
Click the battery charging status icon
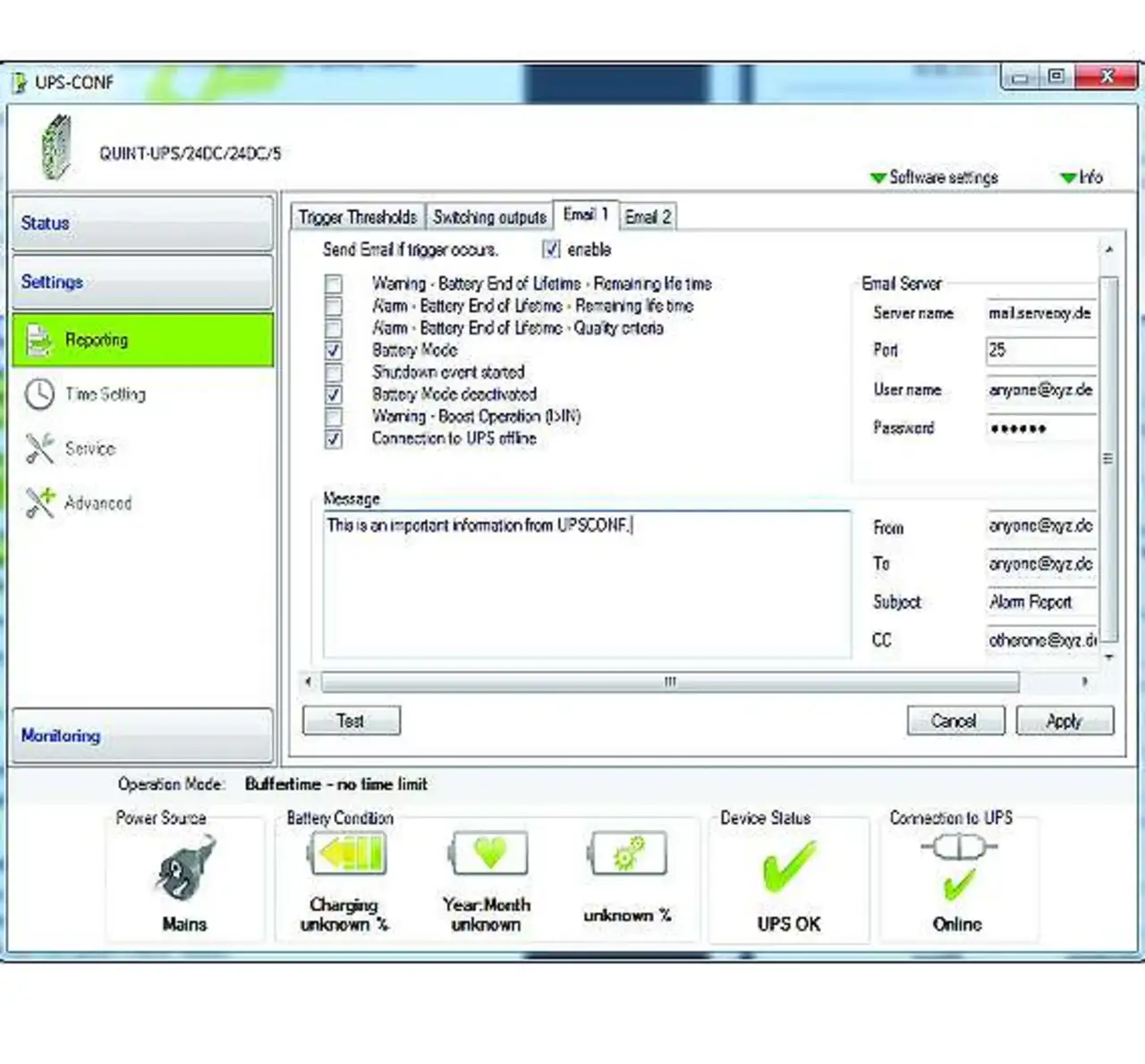(347, 854)
